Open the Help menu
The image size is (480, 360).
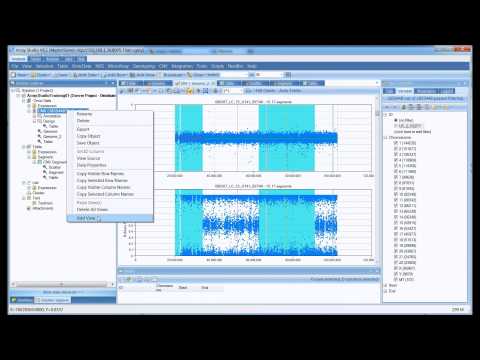point(251,66)
